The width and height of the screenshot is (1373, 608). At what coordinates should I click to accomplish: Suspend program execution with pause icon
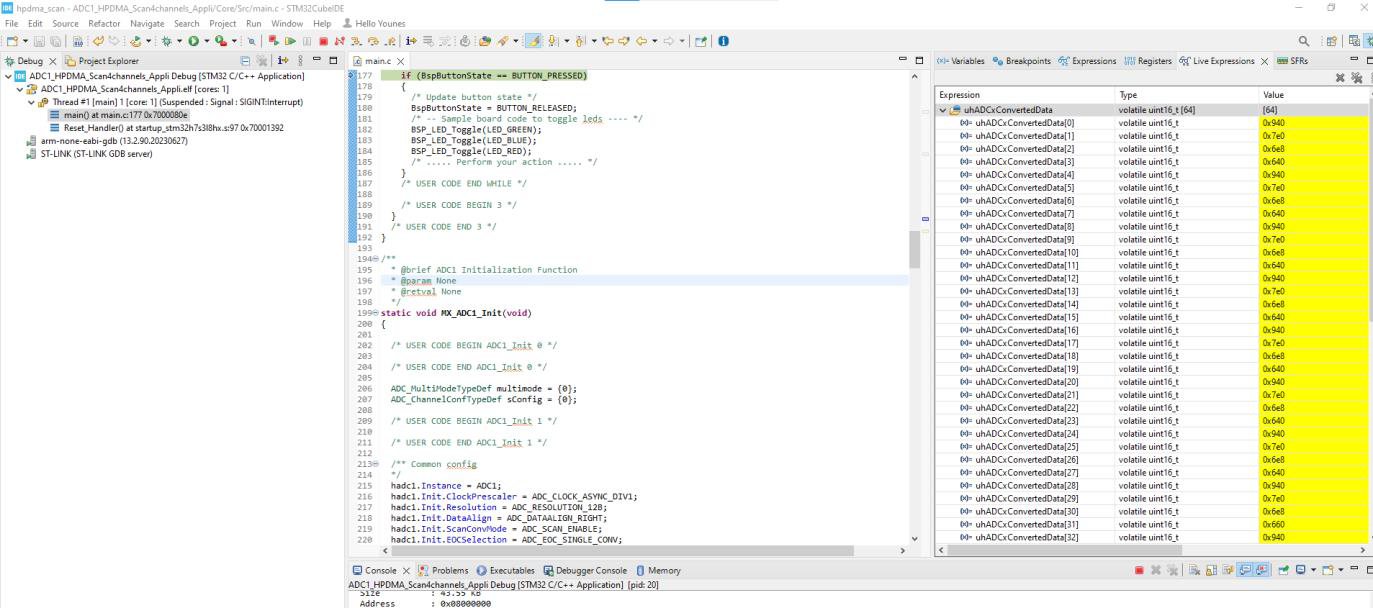[307, 40]
